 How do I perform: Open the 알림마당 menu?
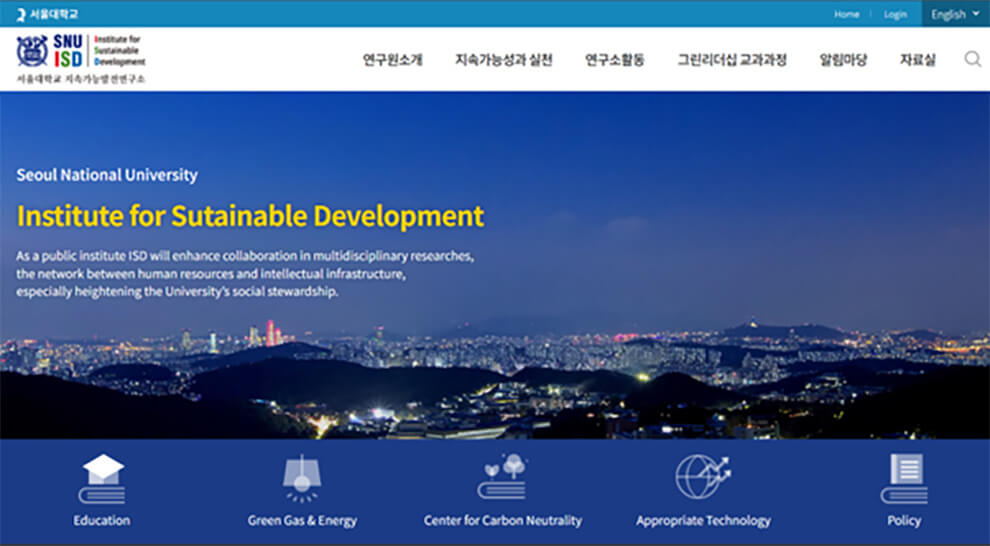coord(843,60)
